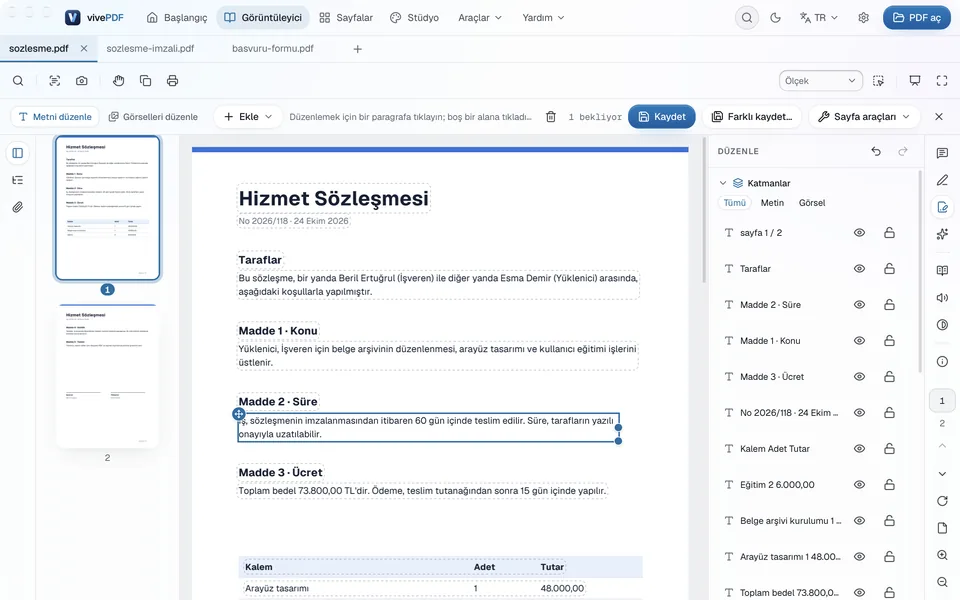Select the hand pan tool
This screenshot has height=600, width=960.
(118, 81)
